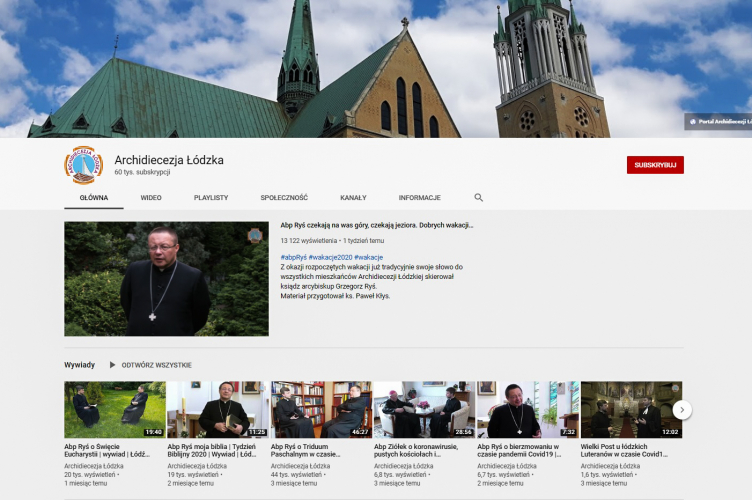Screen dimensions: 752x500
Task: Click the '44 tys. wyświetleń' text
Action: pos(296,475)
